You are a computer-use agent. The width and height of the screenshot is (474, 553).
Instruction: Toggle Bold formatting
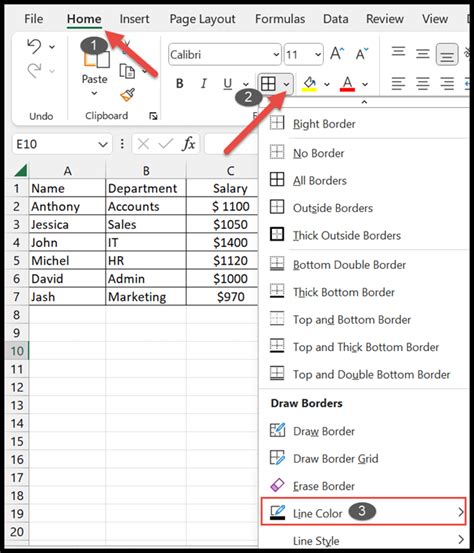(x=180, y=84)
